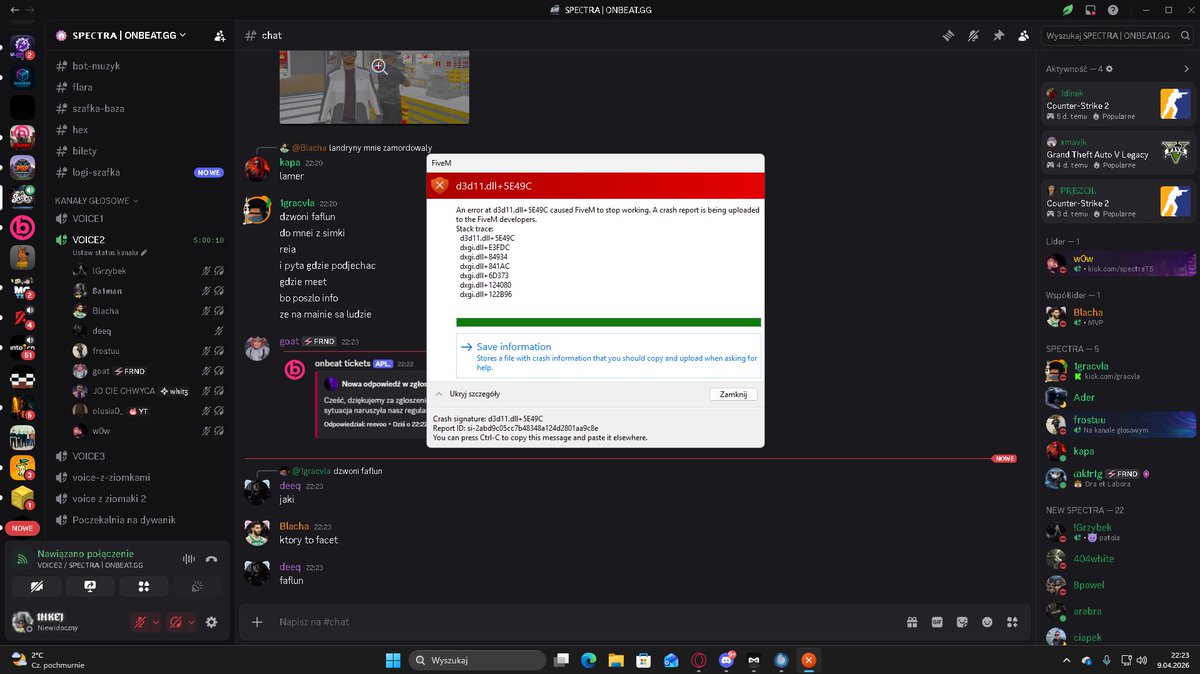Open headphone output options arrow
Screen dimensions: 1200x674
(191, 622)
